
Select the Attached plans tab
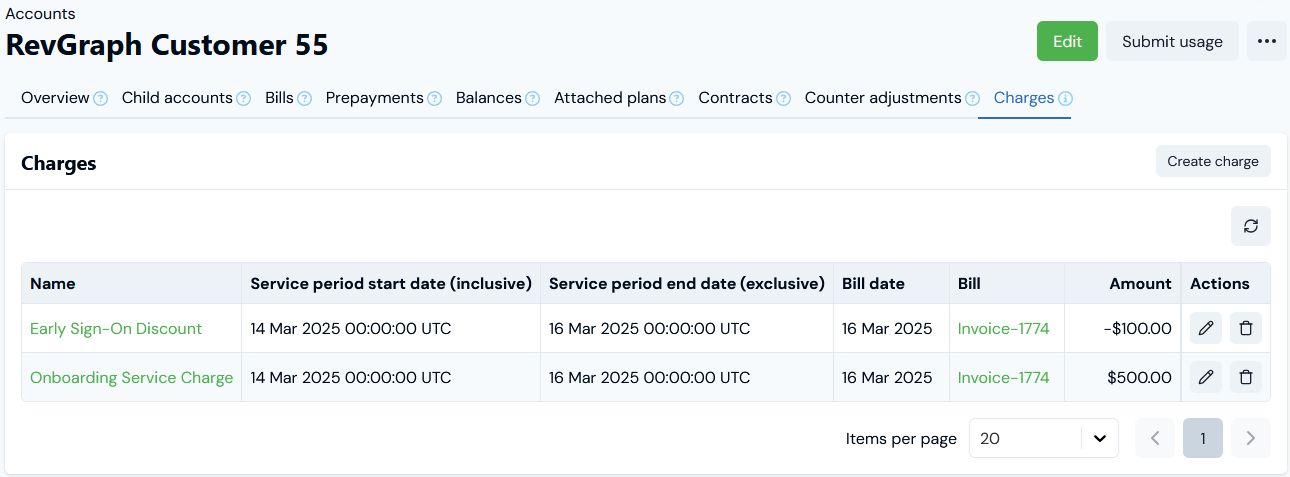pos(610,98)
